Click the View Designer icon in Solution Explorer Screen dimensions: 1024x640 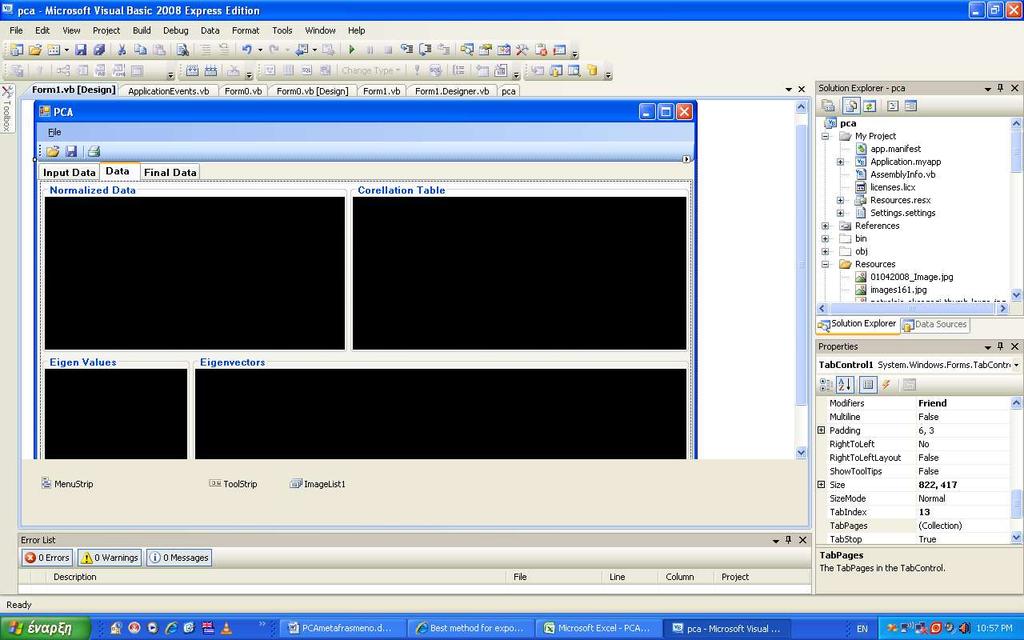click(911, 106)
